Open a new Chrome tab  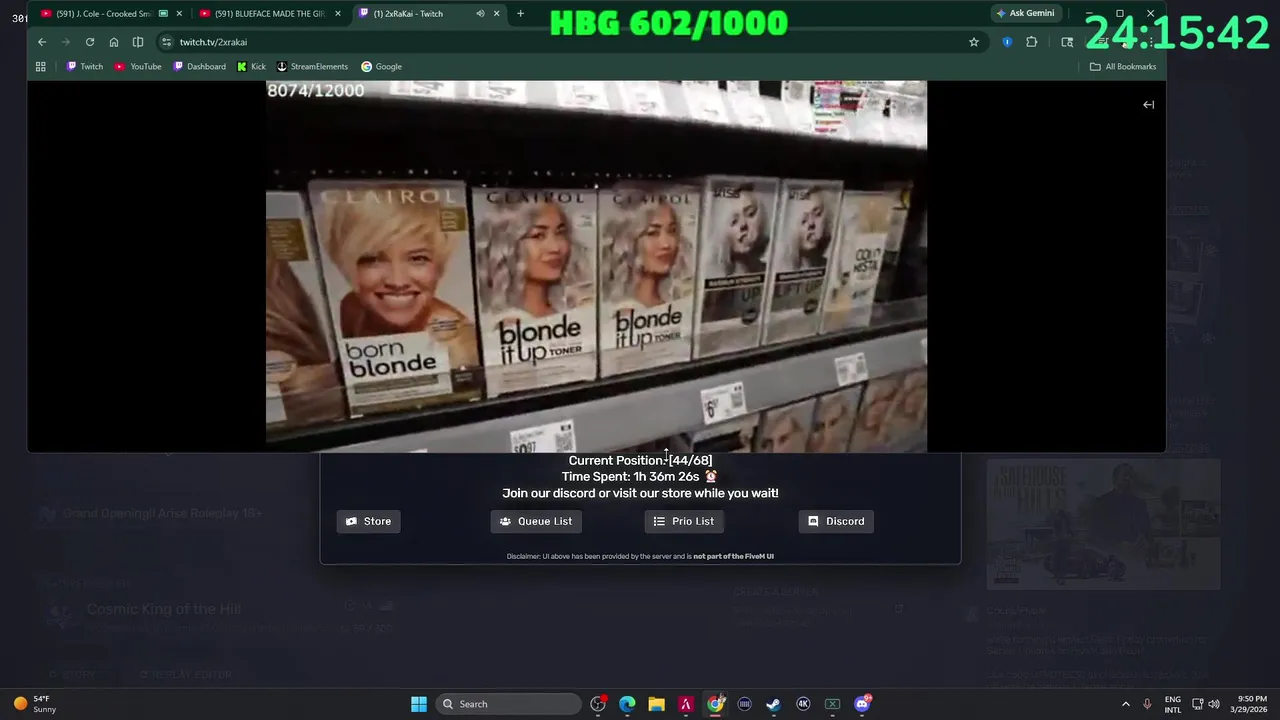(x=520, y=14)
